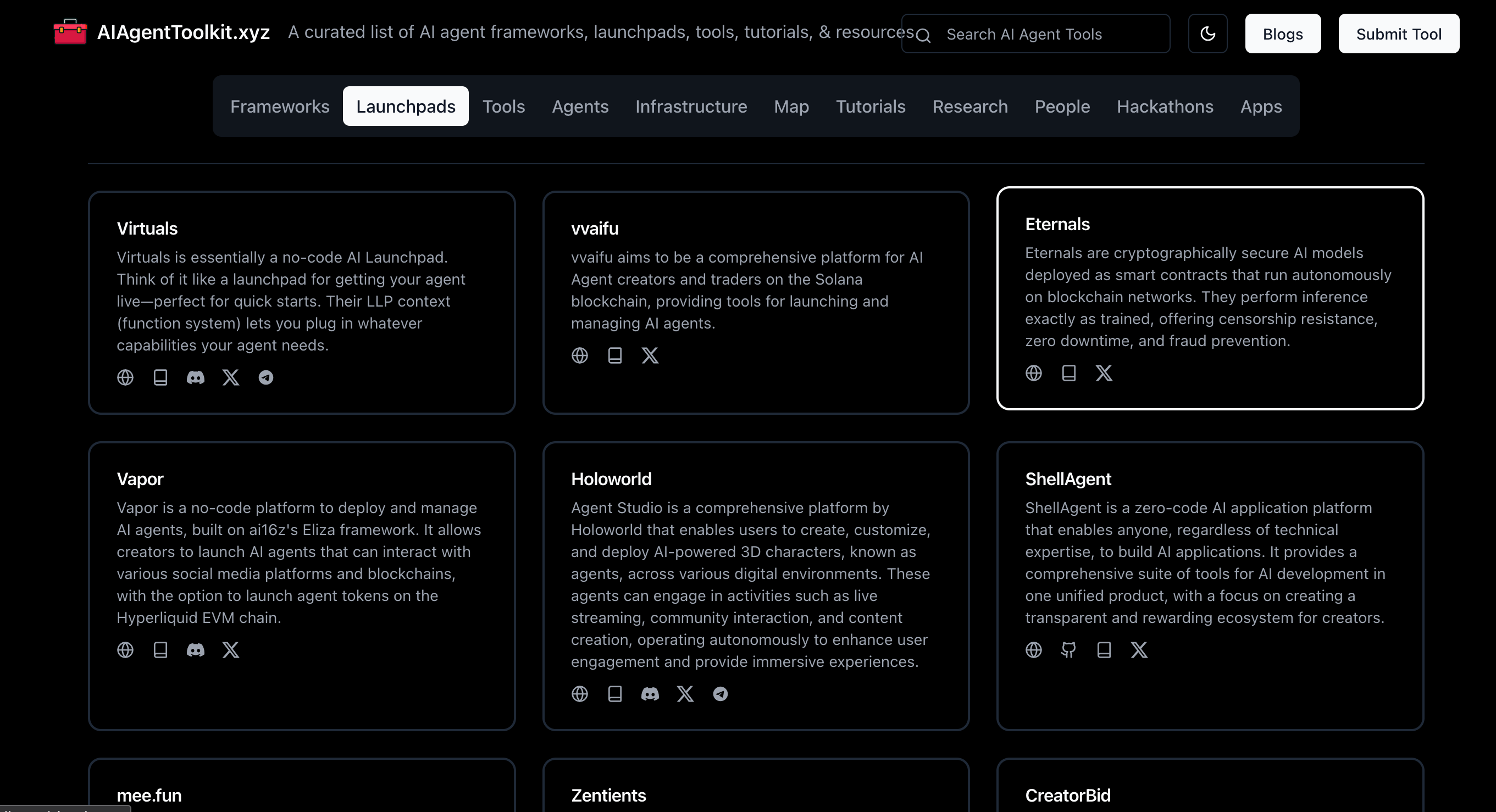
Task: Open ShellAgent website globe icon
Action: coord(1034,649)
